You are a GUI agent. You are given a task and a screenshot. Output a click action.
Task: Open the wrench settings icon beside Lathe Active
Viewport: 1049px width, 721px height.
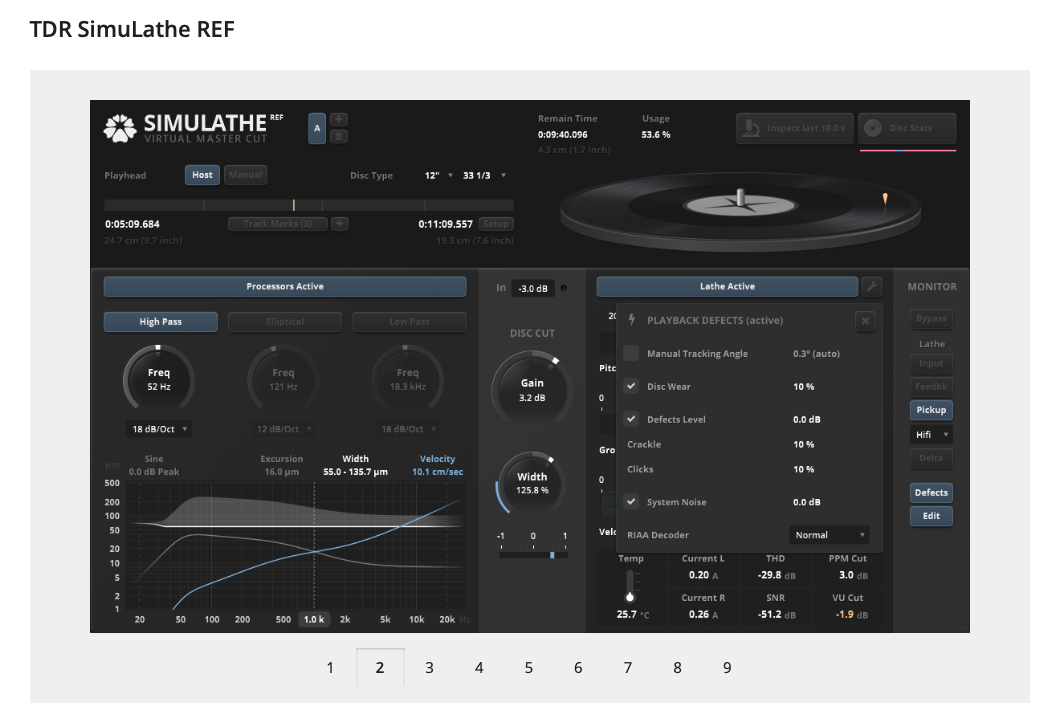tap(872, 286)
